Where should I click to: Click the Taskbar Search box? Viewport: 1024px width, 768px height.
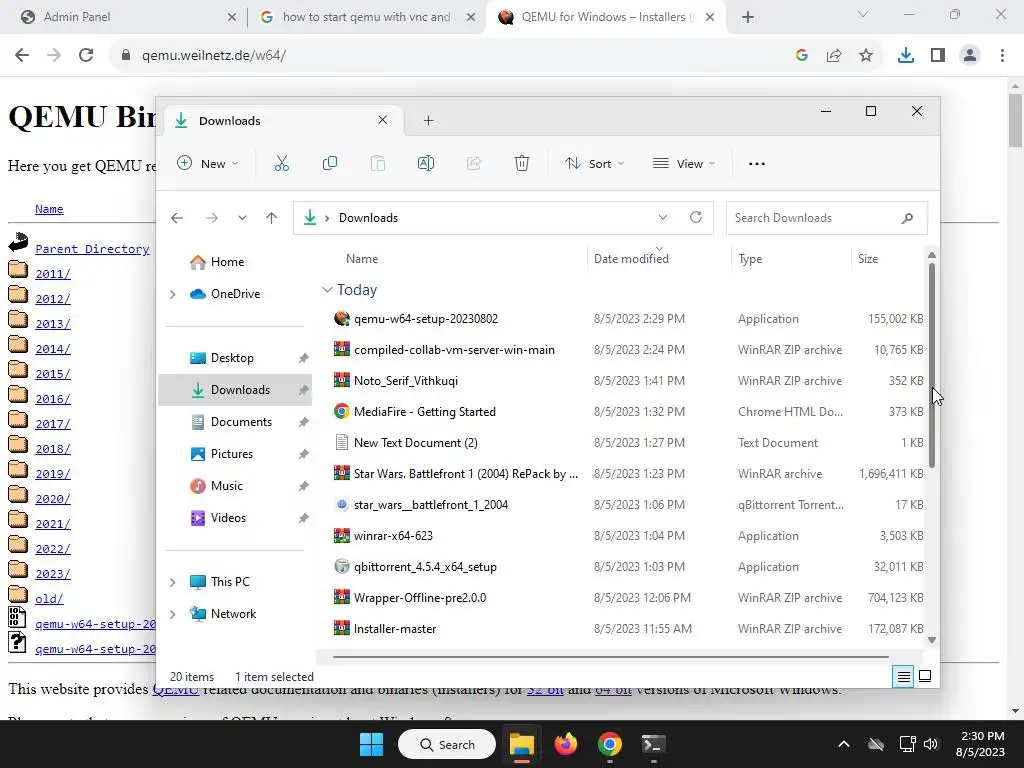coord(447,744)
